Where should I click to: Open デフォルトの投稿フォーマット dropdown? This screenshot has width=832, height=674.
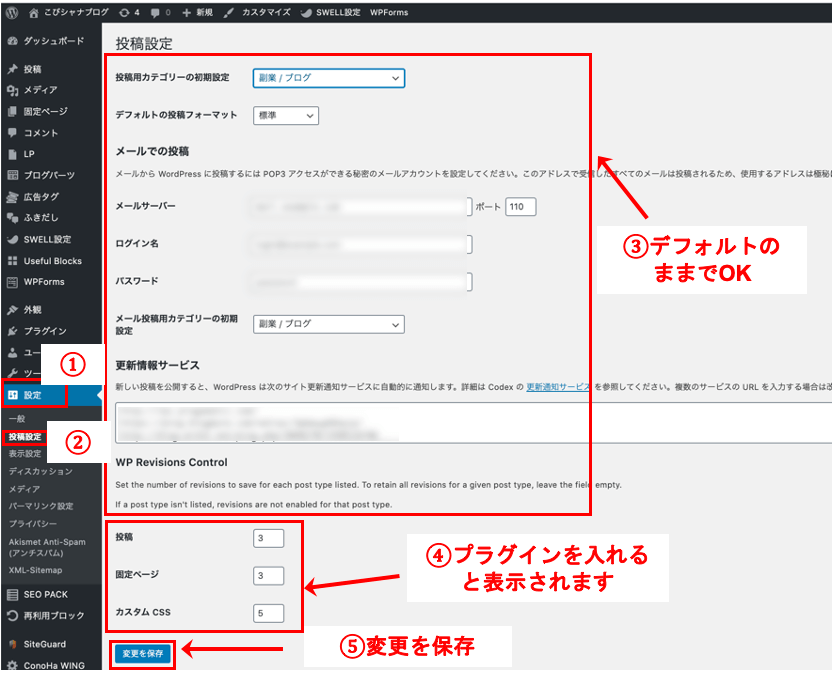click(286, 116)
